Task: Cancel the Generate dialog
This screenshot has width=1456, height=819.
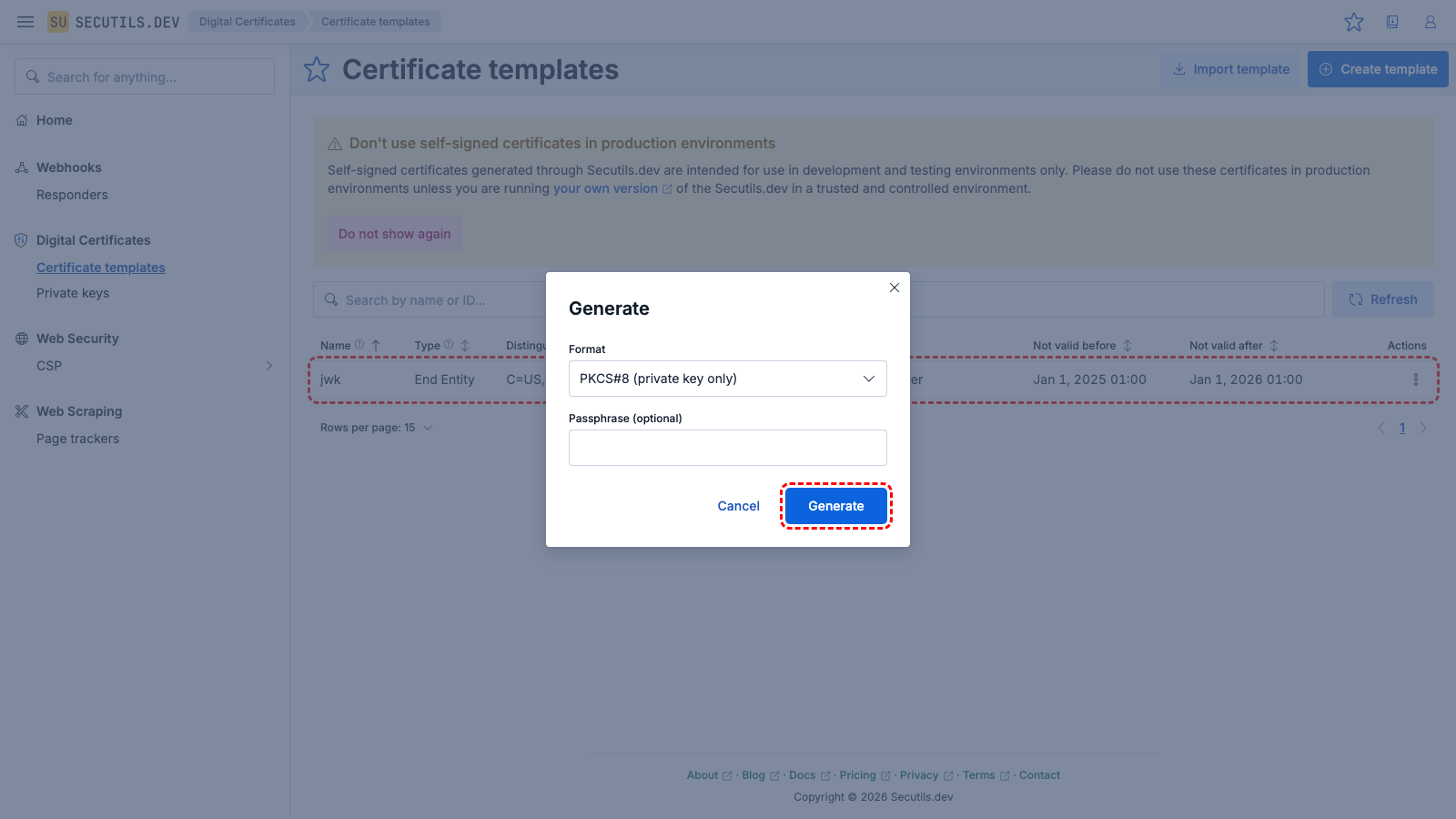Action: point(738,506)
